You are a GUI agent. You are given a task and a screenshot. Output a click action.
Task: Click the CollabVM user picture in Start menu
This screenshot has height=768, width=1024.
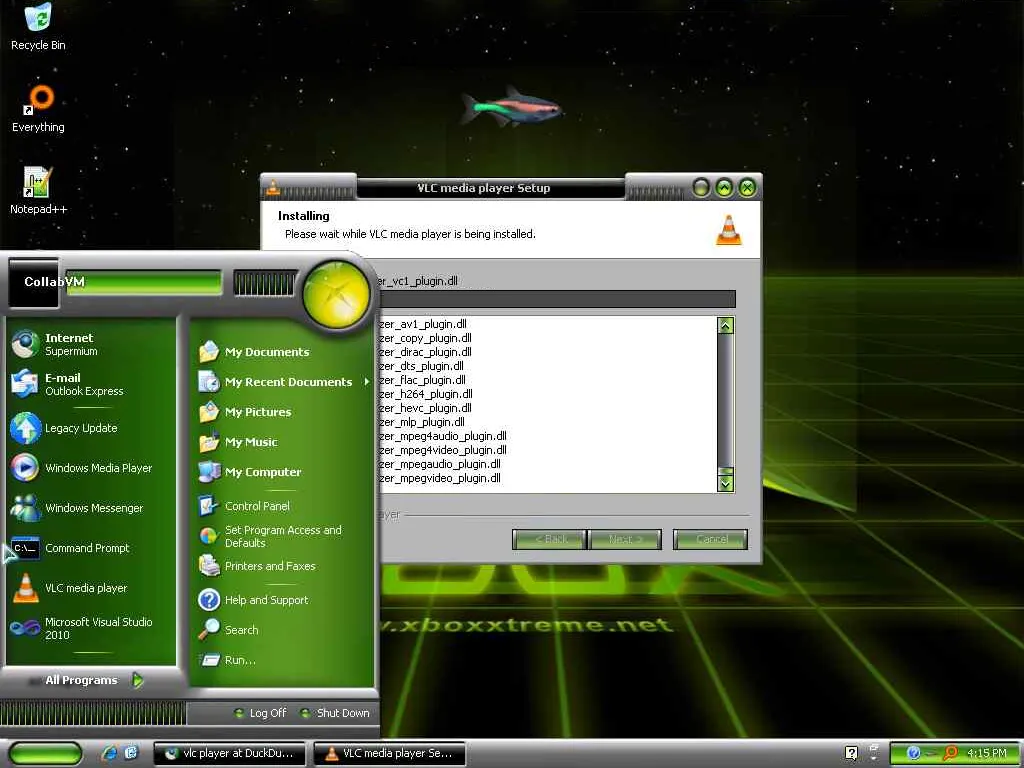point(33,283)
